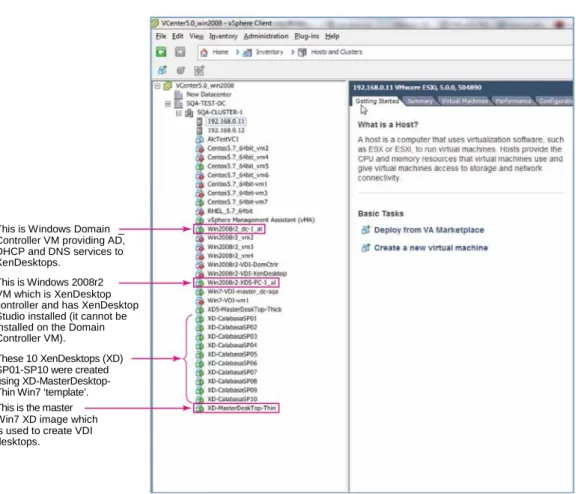Open the View menu
This screenshot has height=494, width=581.
pyautogui.click(x=196, y=36)
